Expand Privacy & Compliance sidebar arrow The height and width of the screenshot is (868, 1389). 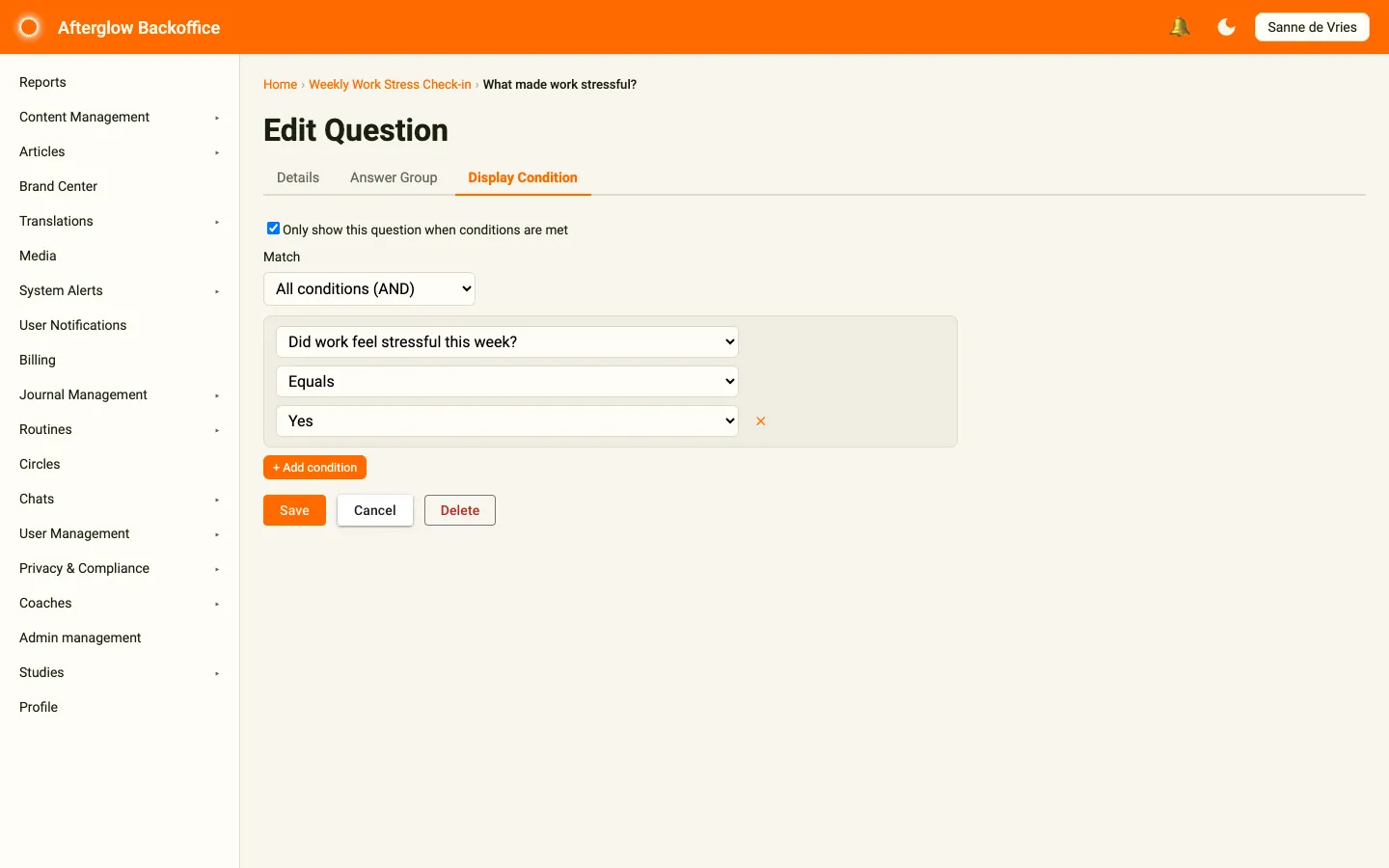217,569
